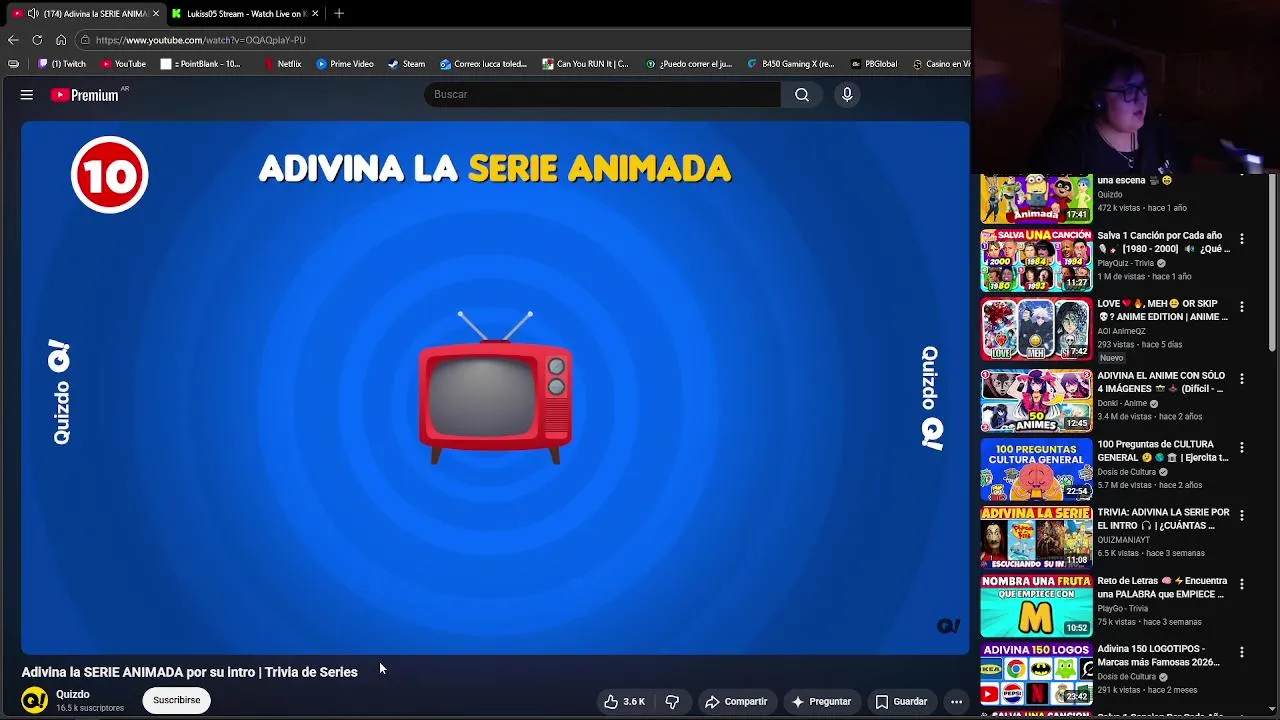Switch to the Adivina la SERIE ANIMADA tab
Screen dimensions: 1280x720
(x=85, y=13)
